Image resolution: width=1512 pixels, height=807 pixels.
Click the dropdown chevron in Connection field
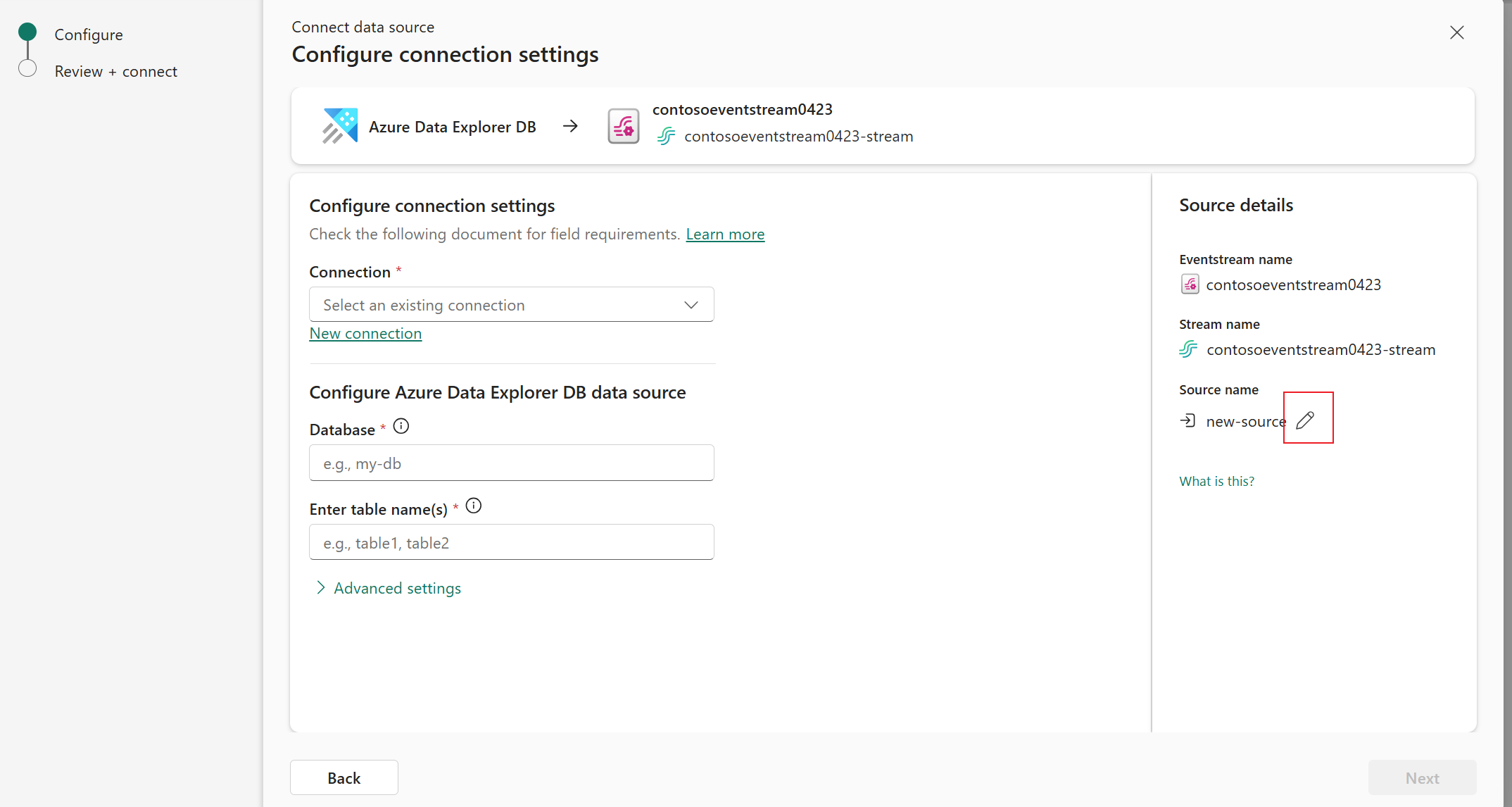pos(691,305)
